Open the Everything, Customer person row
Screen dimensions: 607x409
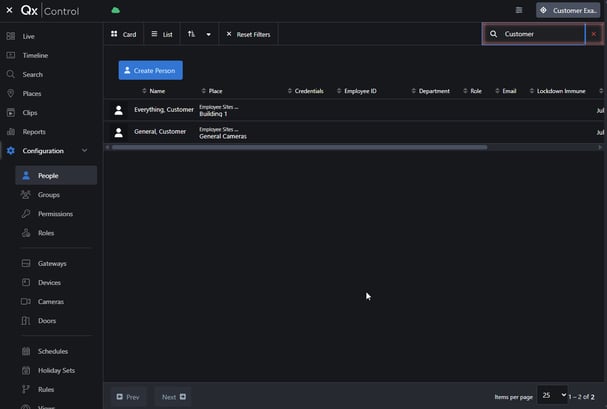click(354, 110)
